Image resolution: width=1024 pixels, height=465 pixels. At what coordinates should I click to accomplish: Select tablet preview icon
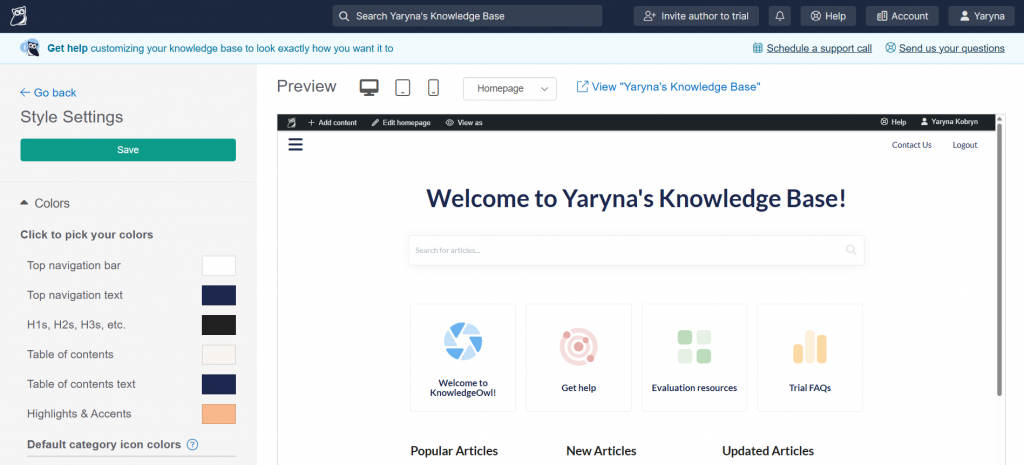[x=403, y=88]
